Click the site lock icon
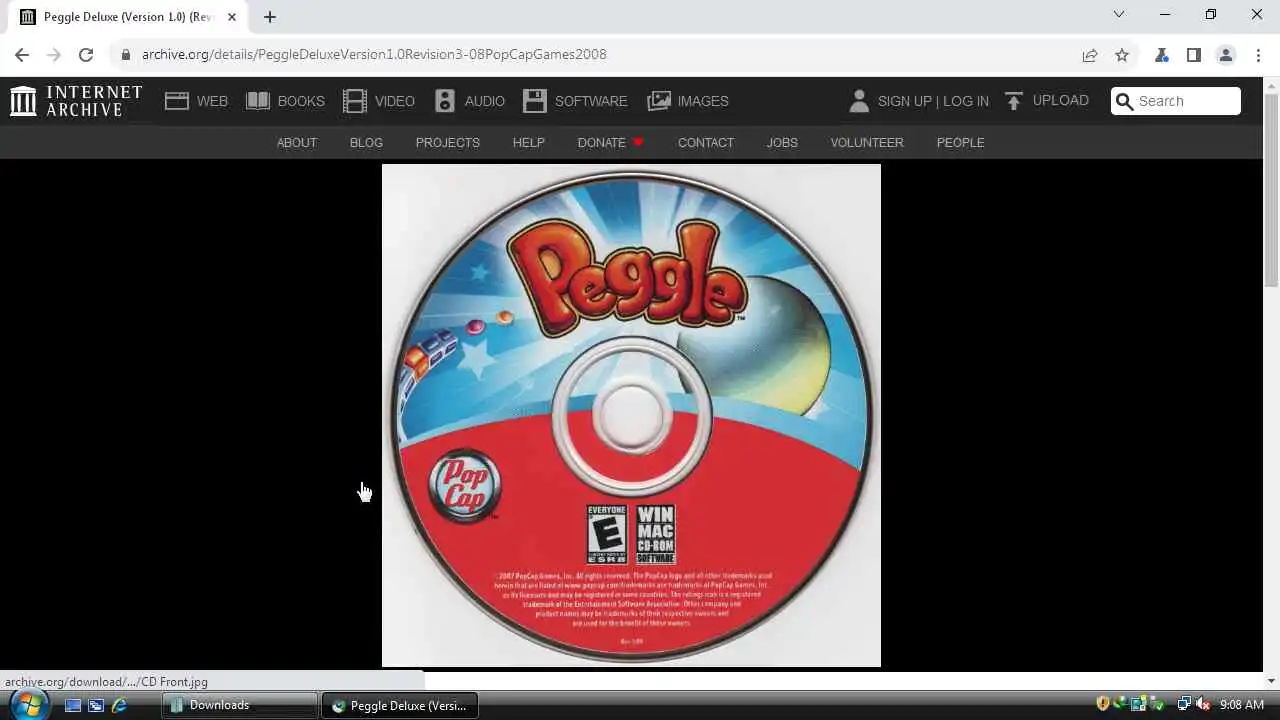The width and height of the screenshot is (1280, 720). point(125,55)
